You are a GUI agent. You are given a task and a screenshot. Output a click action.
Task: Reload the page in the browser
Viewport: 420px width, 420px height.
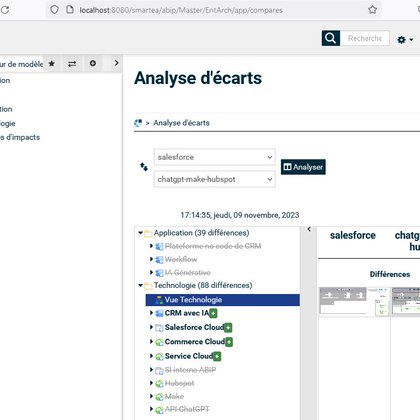(x=5, y=10)
